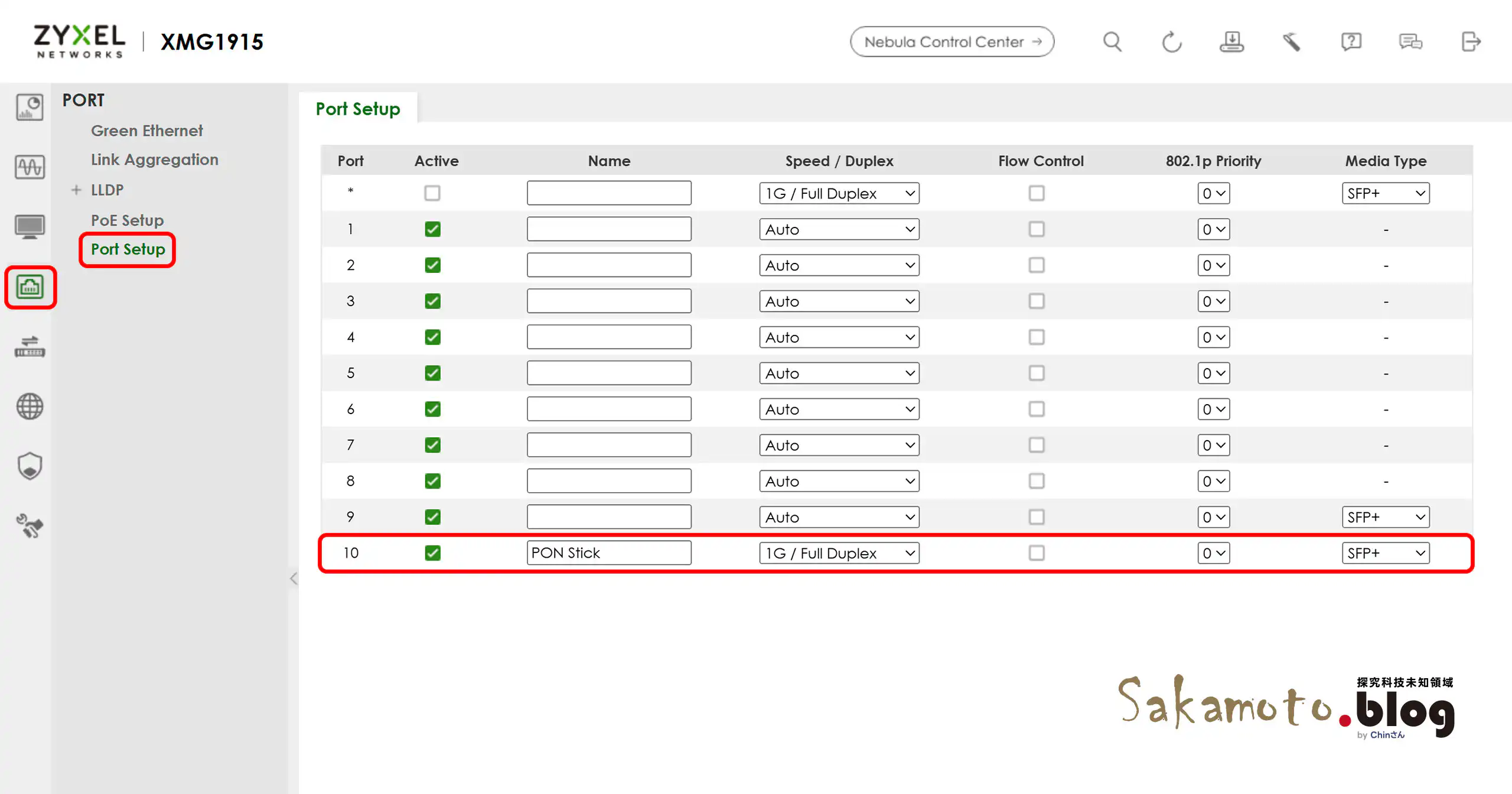Viewport: 1512px width, 794px height.
Task: Open the Maintenance tools icon in sidebar
Action: click(30, 526)
